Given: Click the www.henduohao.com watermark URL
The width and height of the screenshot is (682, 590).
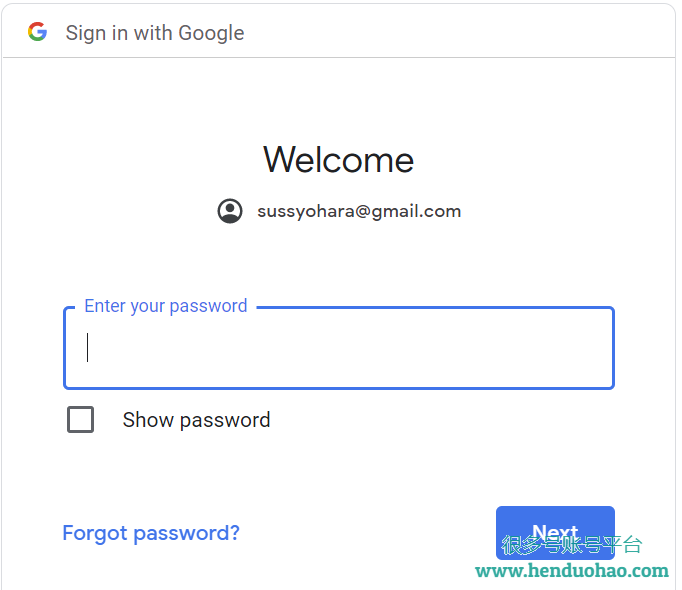Looking at the screenshot, I should (572, 570).
